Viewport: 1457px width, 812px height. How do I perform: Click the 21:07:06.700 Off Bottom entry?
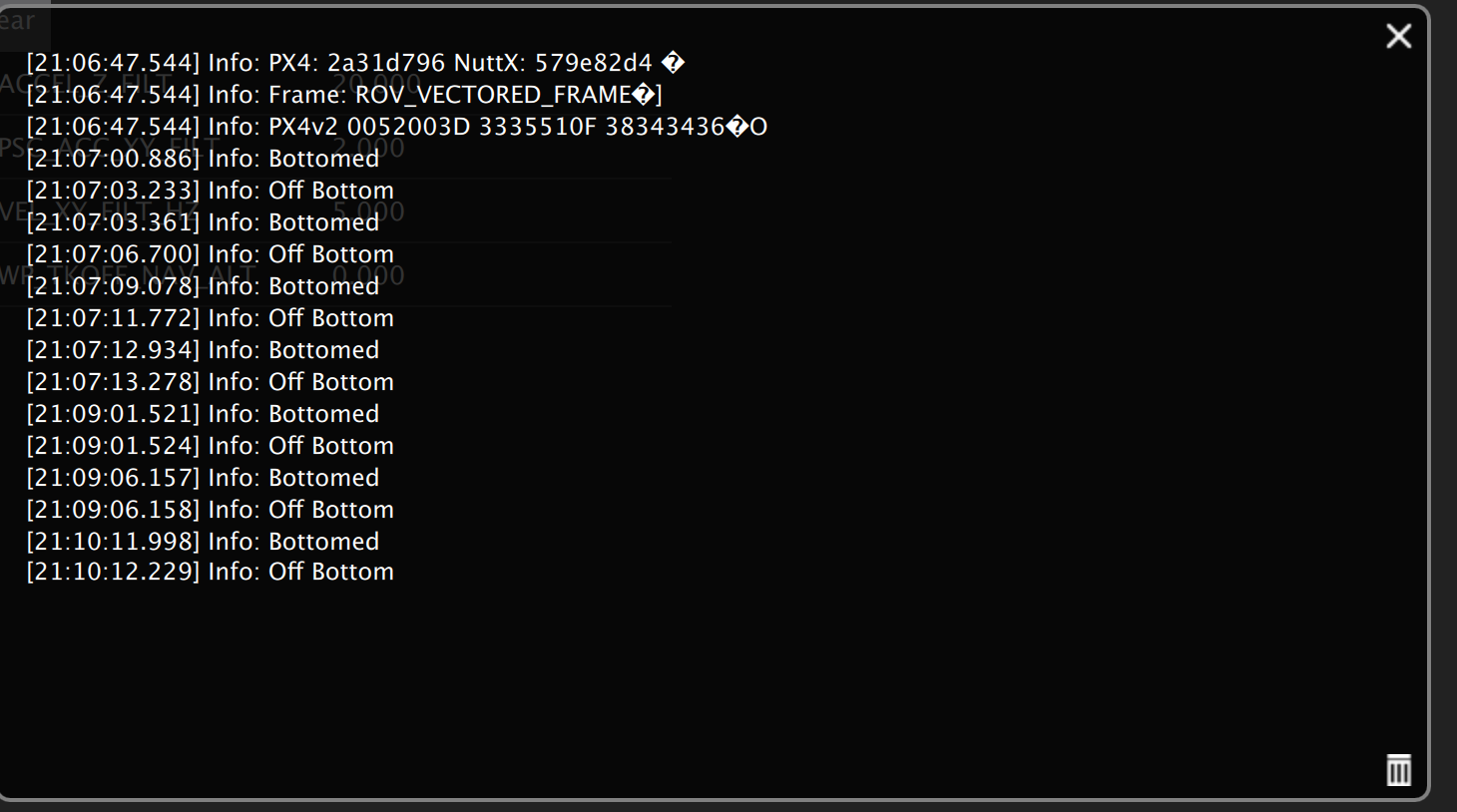coord(211,254)
